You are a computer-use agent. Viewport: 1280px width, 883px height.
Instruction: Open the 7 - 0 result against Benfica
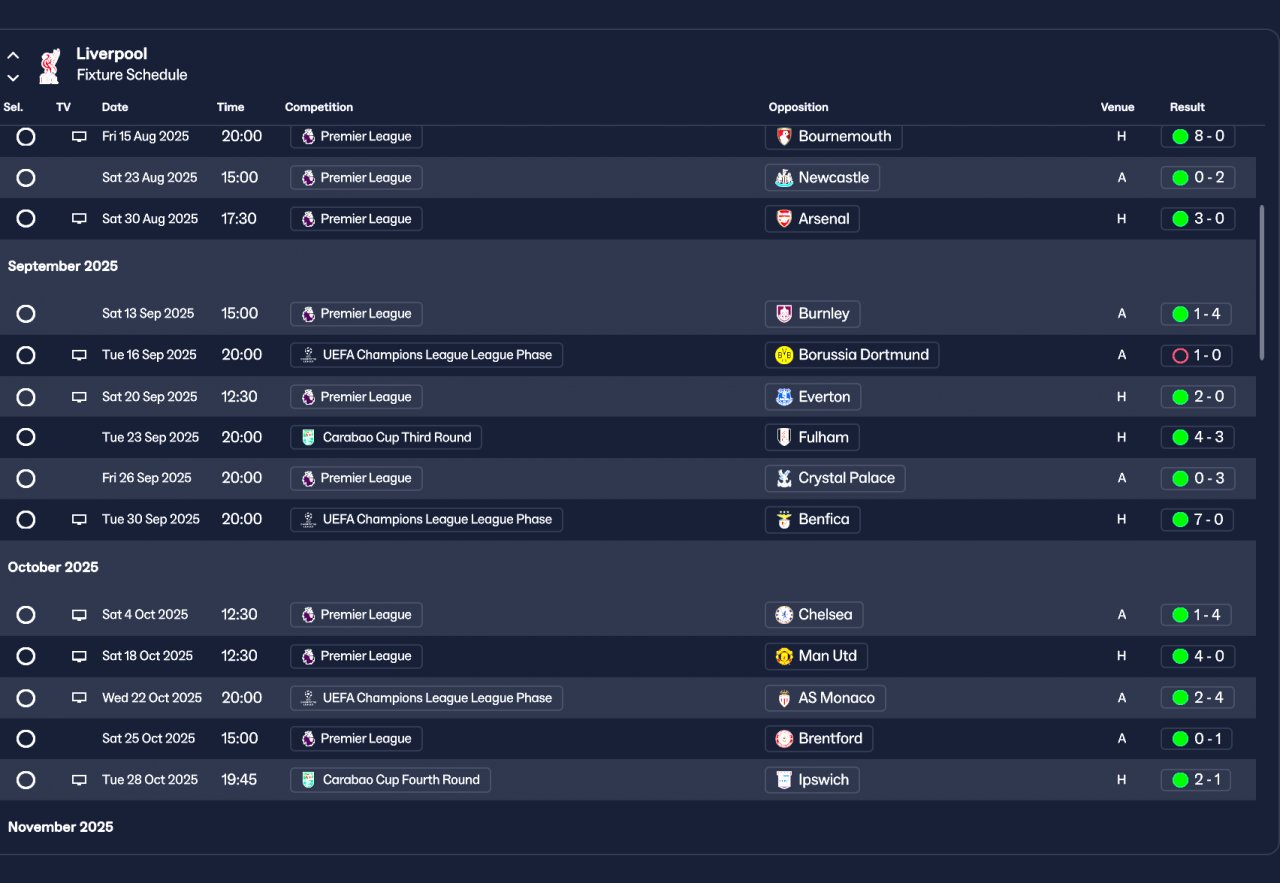point(1198,520)
